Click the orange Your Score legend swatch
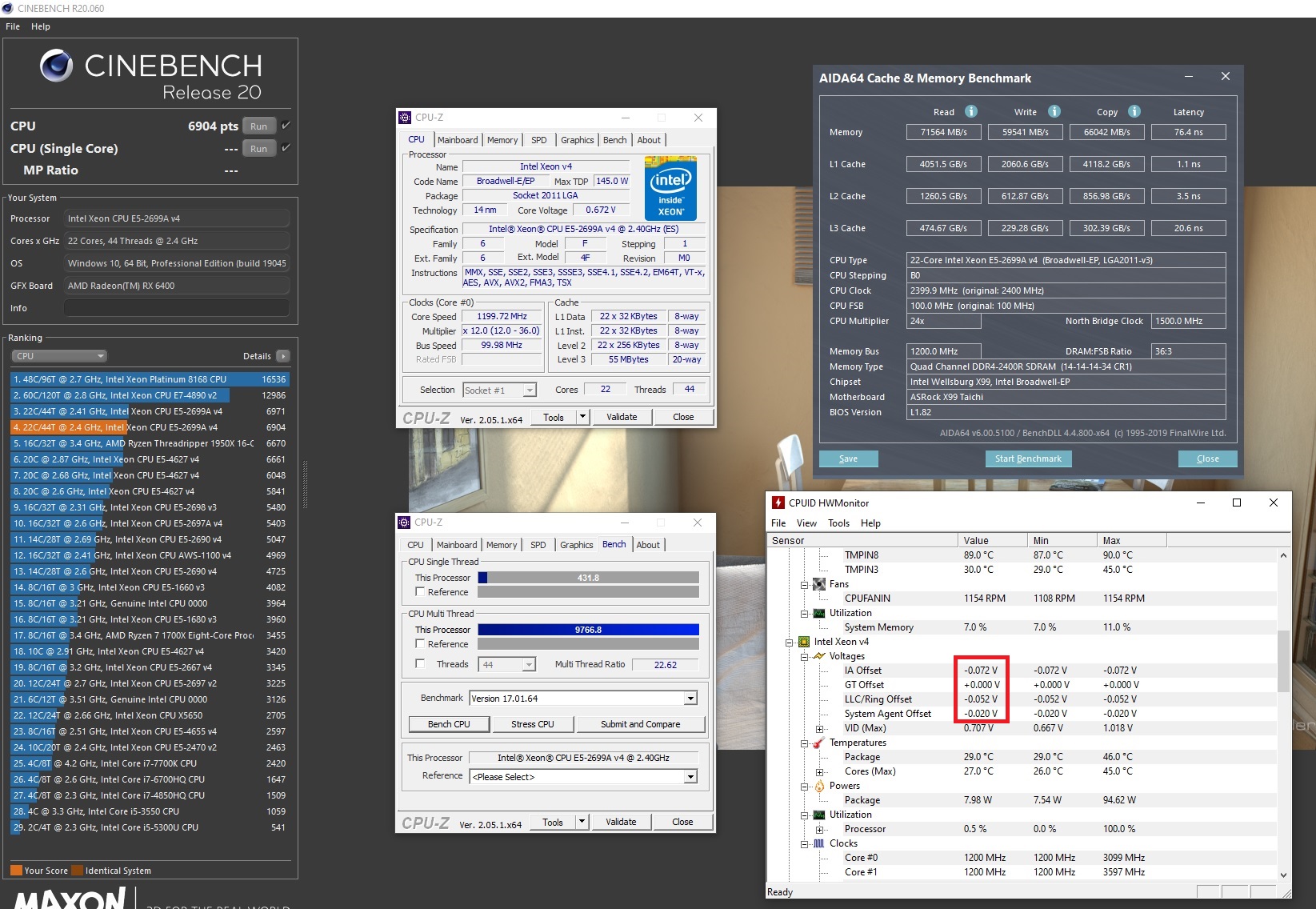Screen dimensions: 1316x909 click(16, 871)
